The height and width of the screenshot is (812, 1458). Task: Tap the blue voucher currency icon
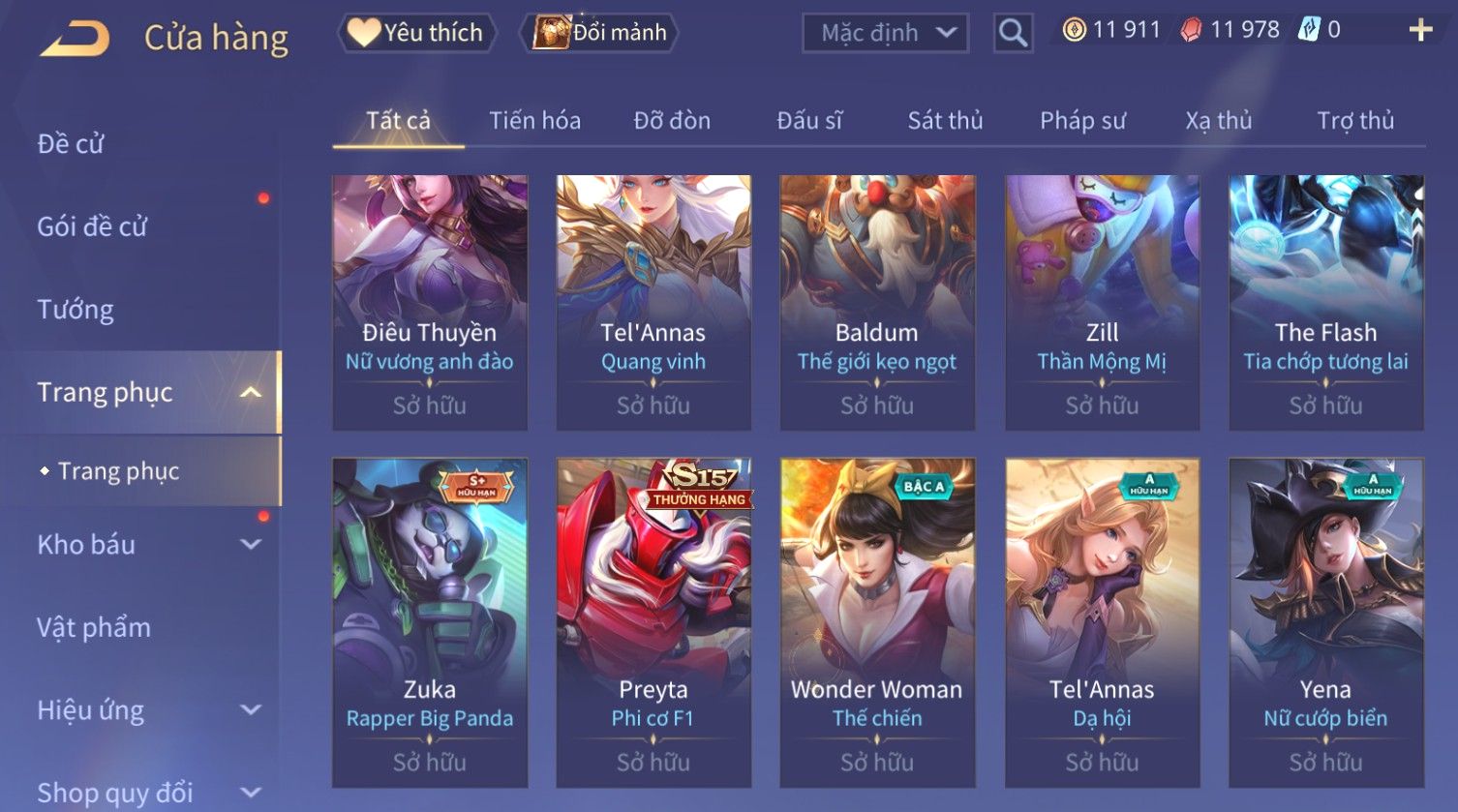pos(1308,30)
